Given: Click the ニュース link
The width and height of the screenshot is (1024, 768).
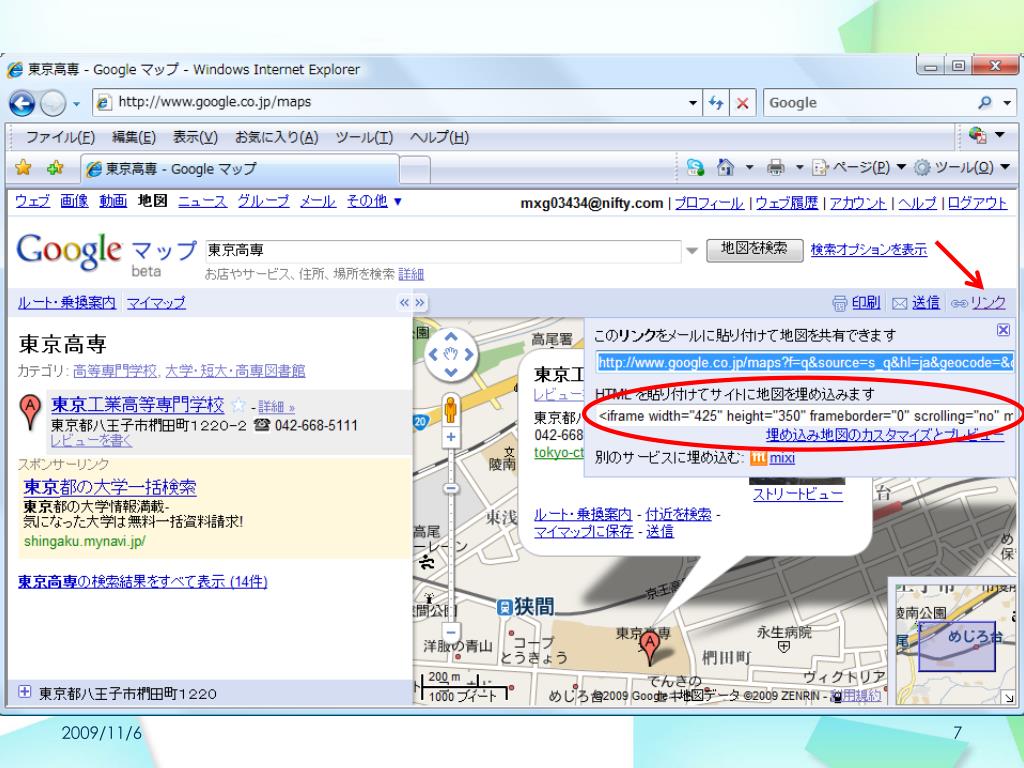Looking at the screenshot, I should 202,201.
